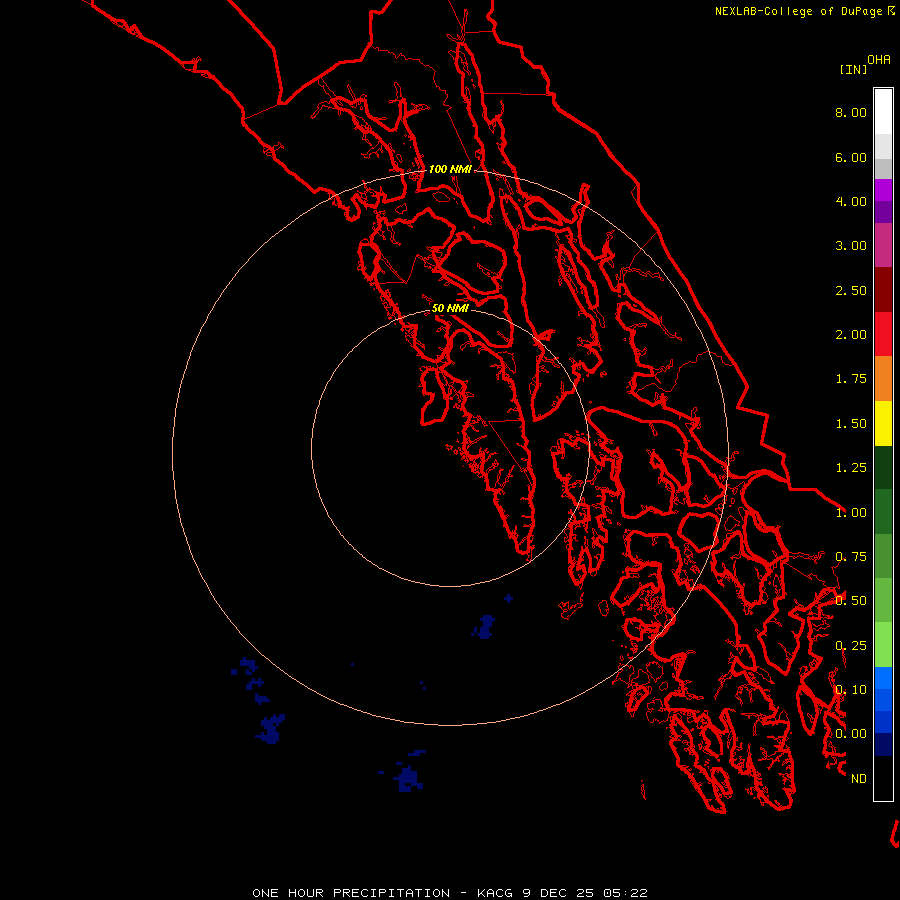The image size is (900, 900).
Task: Click the 1.75 legend value
Action: [851, 379]
